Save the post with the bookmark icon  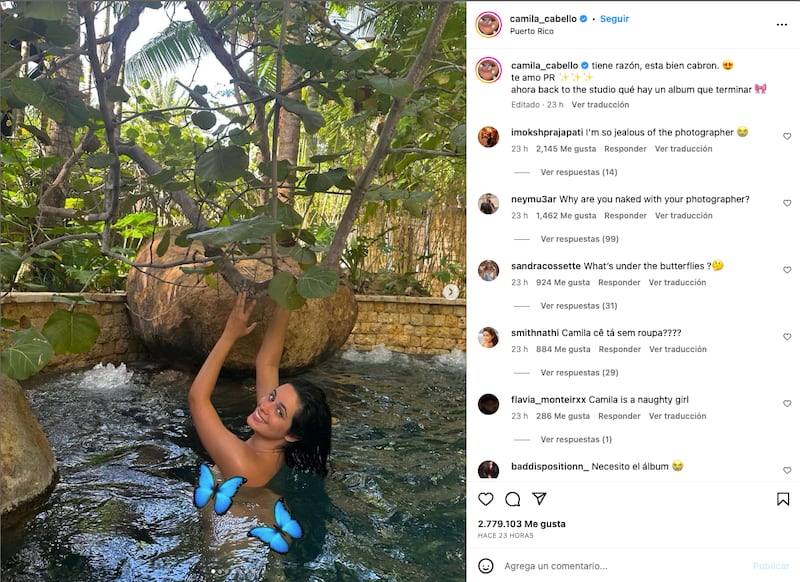tap(783, 499)
